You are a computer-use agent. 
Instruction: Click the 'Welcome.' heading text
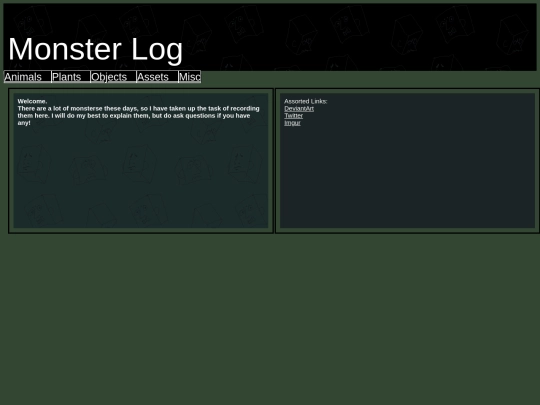(32, 101)
